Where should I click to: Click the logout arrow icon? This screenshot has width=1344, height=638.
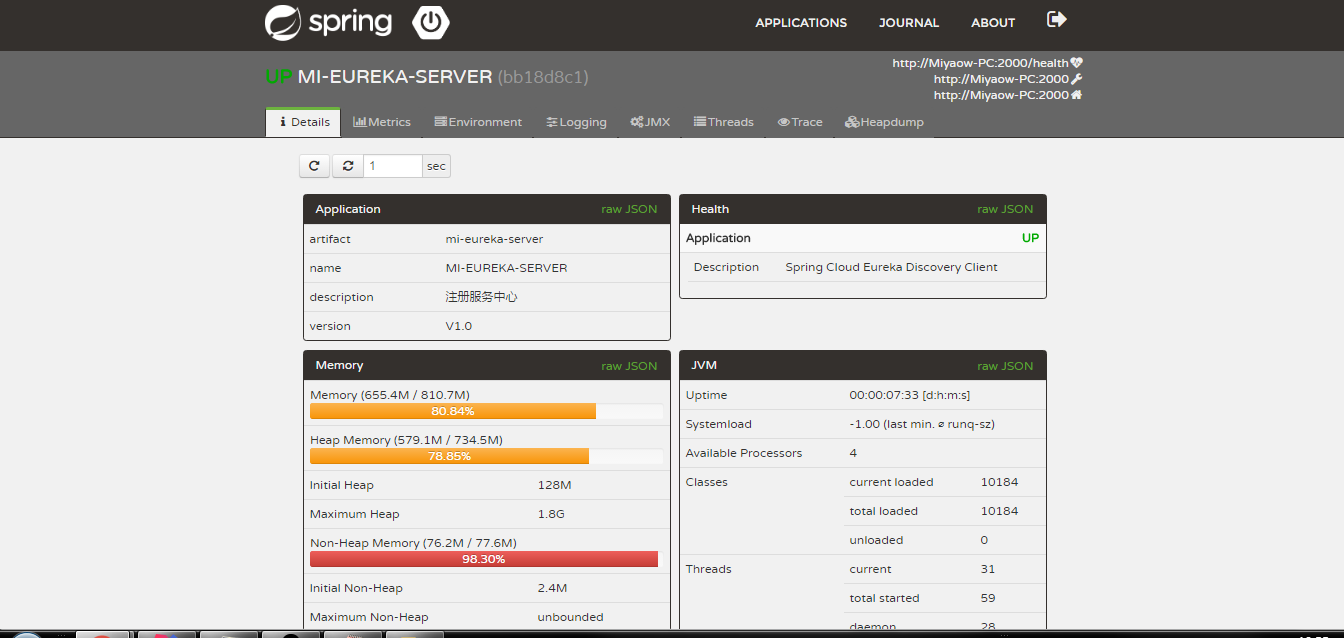1057,19
